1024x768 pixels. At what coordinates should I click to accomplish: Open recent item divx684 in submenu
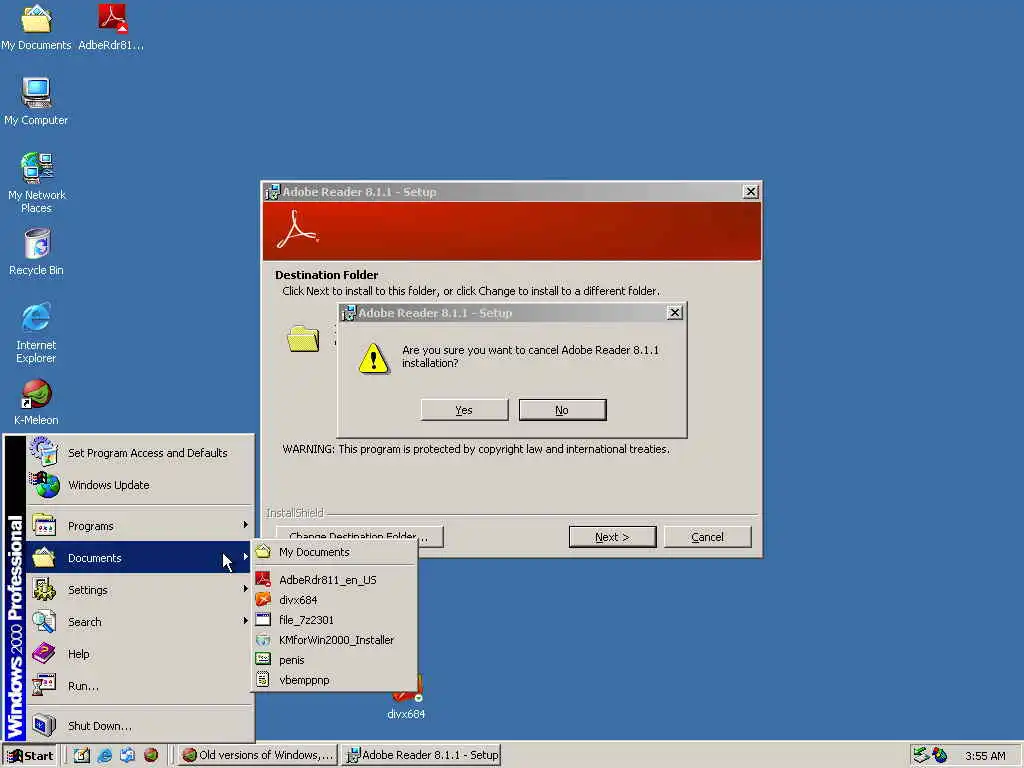coord(334,600)
